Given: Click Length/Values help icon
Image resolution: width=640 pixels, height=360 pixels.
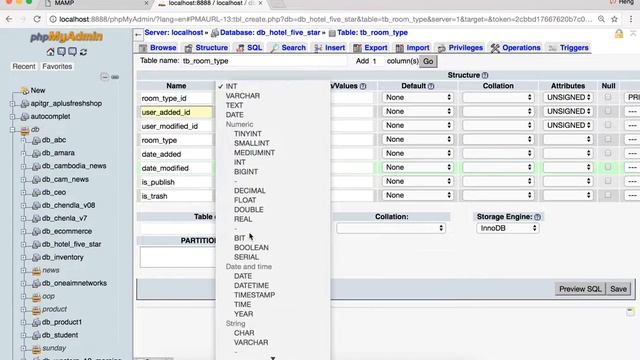Looking at the screenshot, I should point(363,86).
